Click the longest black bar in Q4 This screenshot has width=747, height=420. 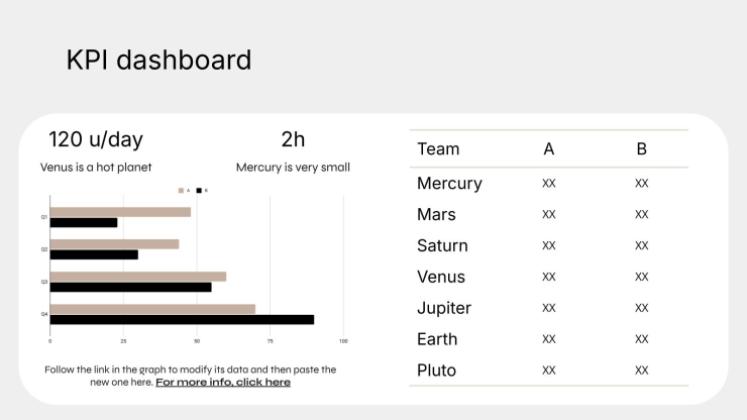pyautogui.click(x=182, y=320)
